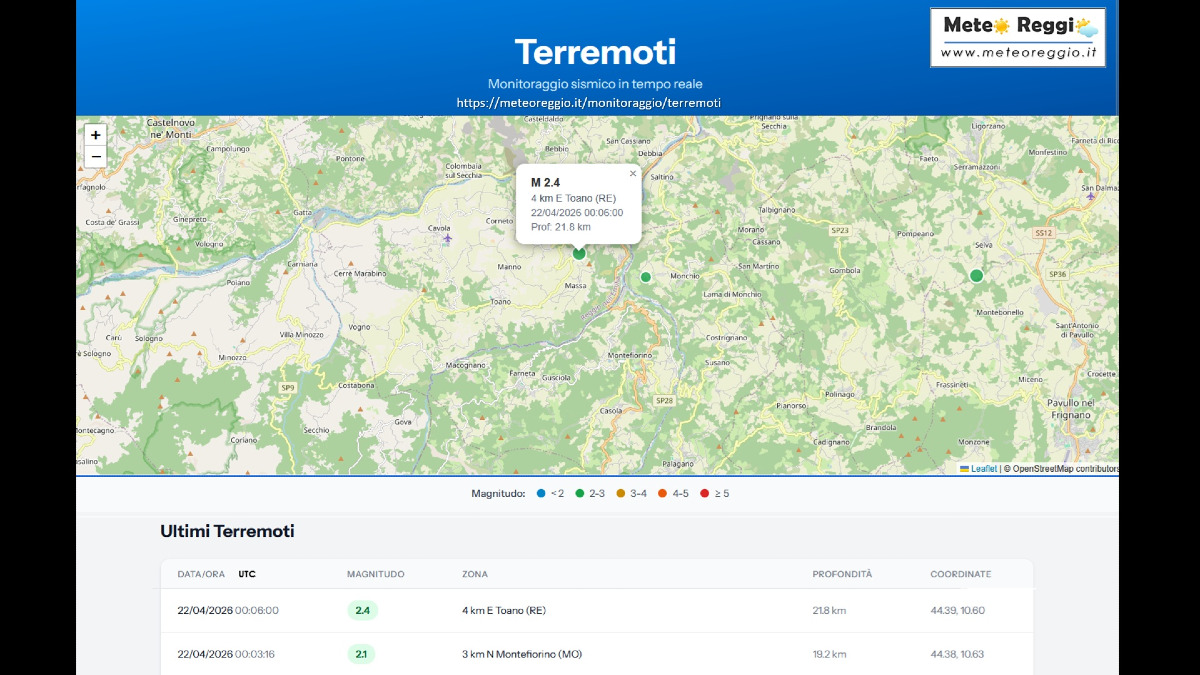Toggle the UTC time label in table header

coord(246,574)
